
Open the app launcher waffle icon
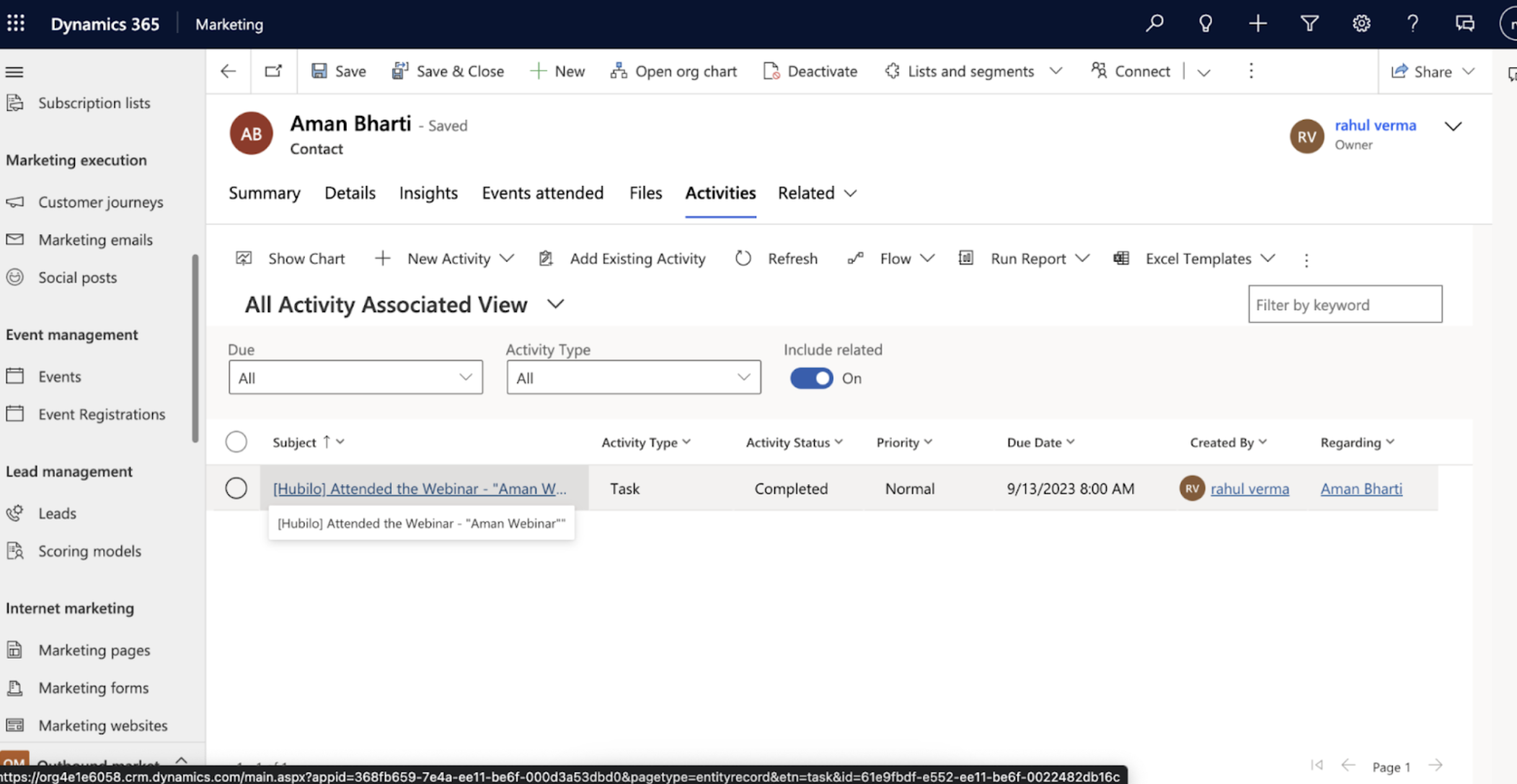[16, 24]
